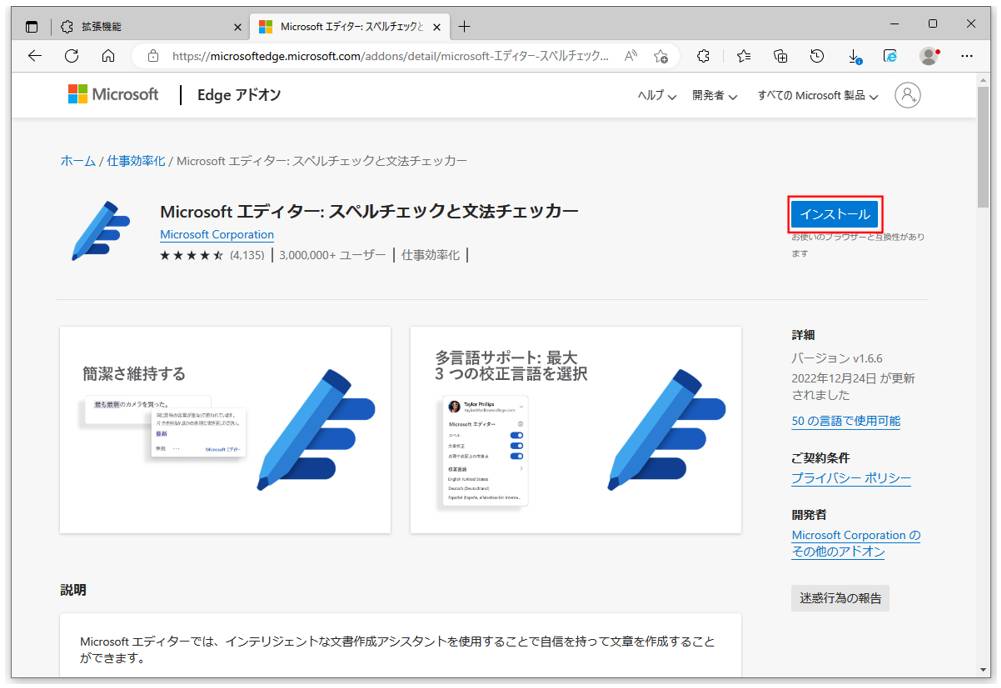
Task: Open the Settings and more ellipsis menu
Action: pyautogui.click(x=967, y=56)
